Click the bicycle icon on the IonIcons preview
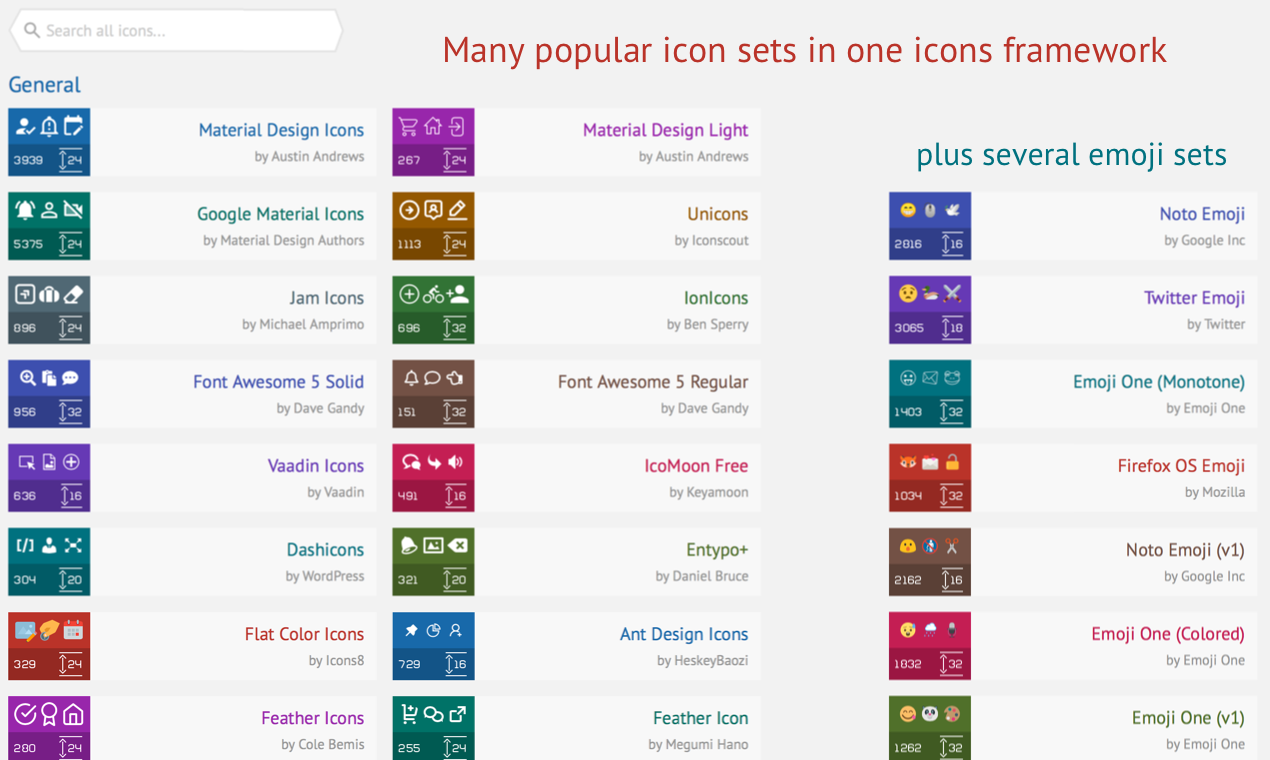 tap(434, 294)
